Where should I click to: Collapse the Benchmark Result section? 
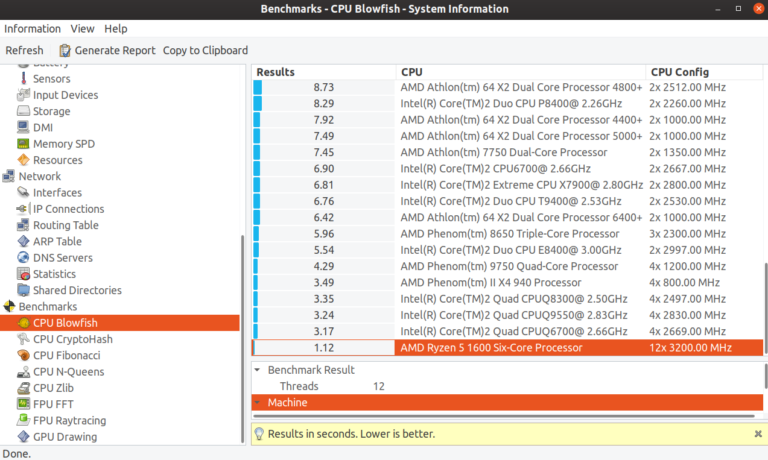(257, 370)
